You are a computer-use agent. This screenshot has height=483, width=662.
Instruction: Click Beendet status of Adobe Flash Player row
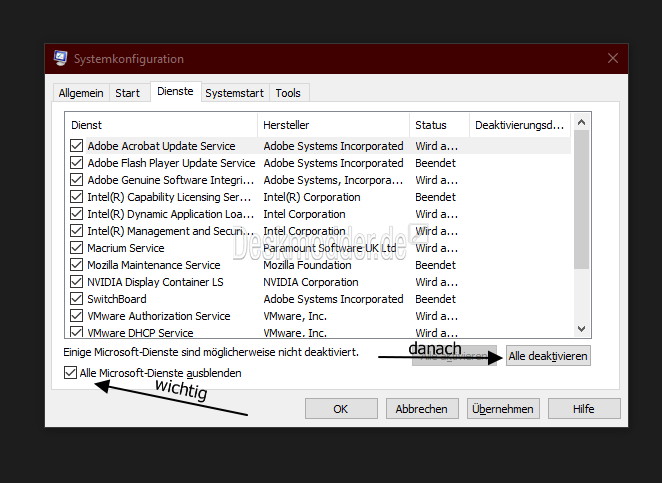435,163
